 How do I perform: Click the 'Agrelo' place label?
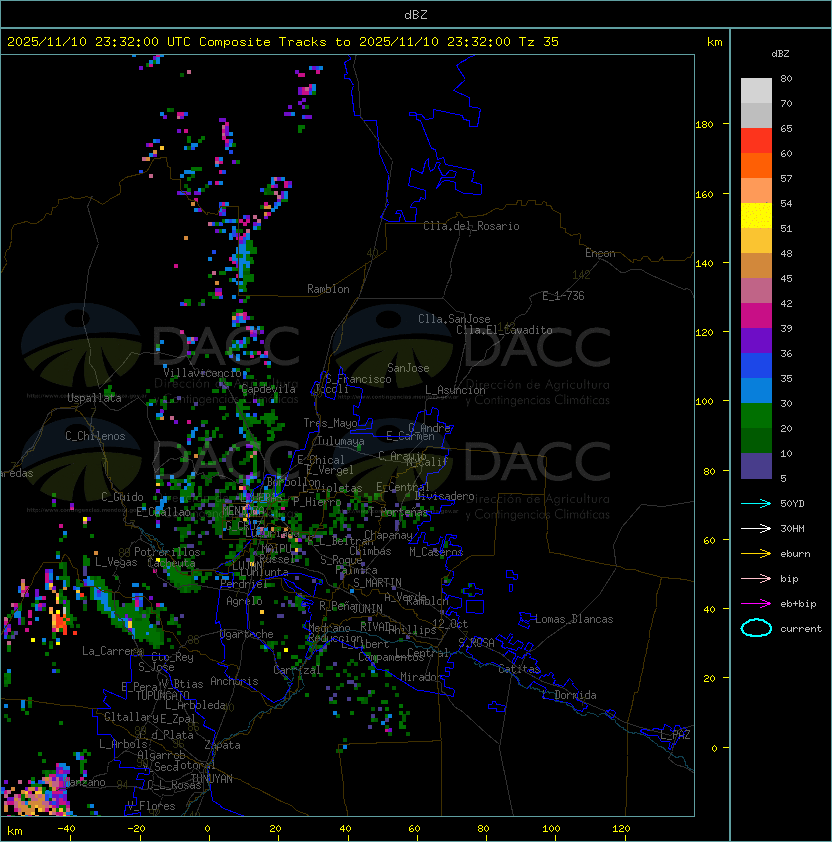click(x=244, y=601)
